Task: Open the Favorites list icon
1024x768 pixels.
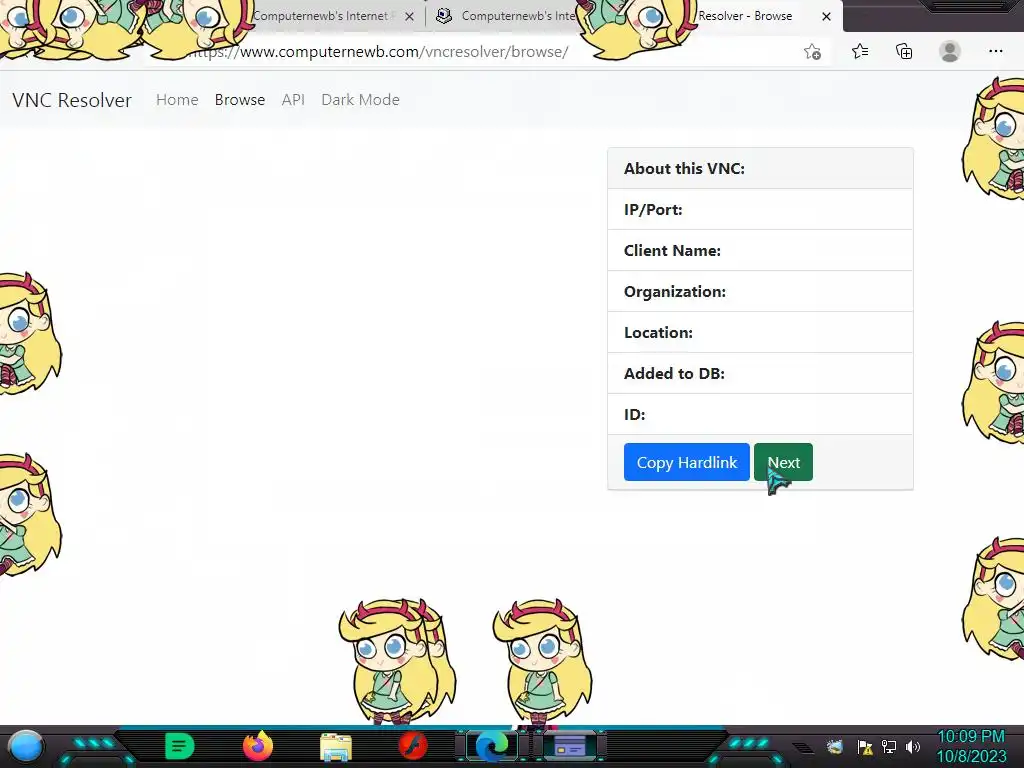Action: coord(860,52)
